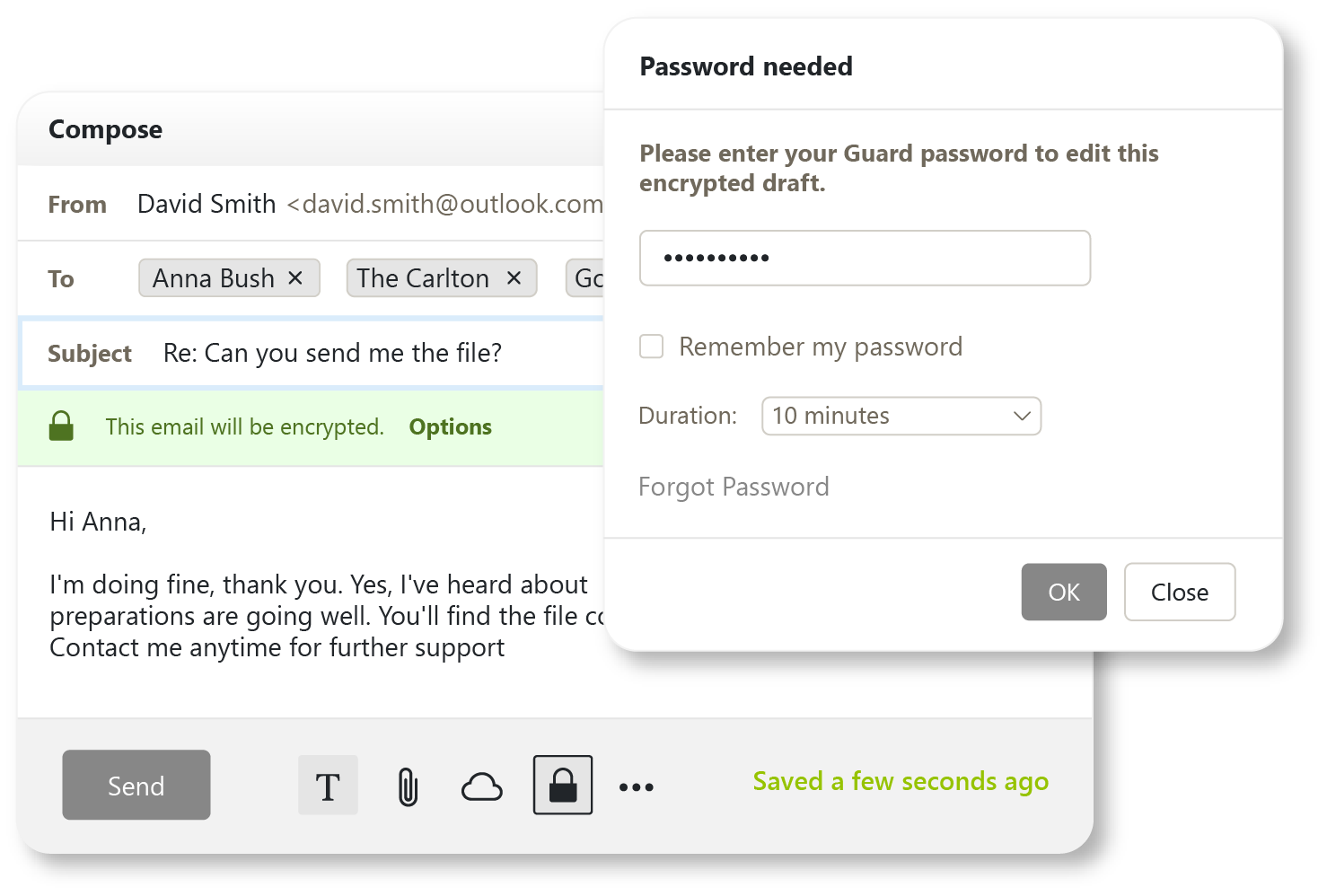Open the Duration dropdown

coord(901,416)
